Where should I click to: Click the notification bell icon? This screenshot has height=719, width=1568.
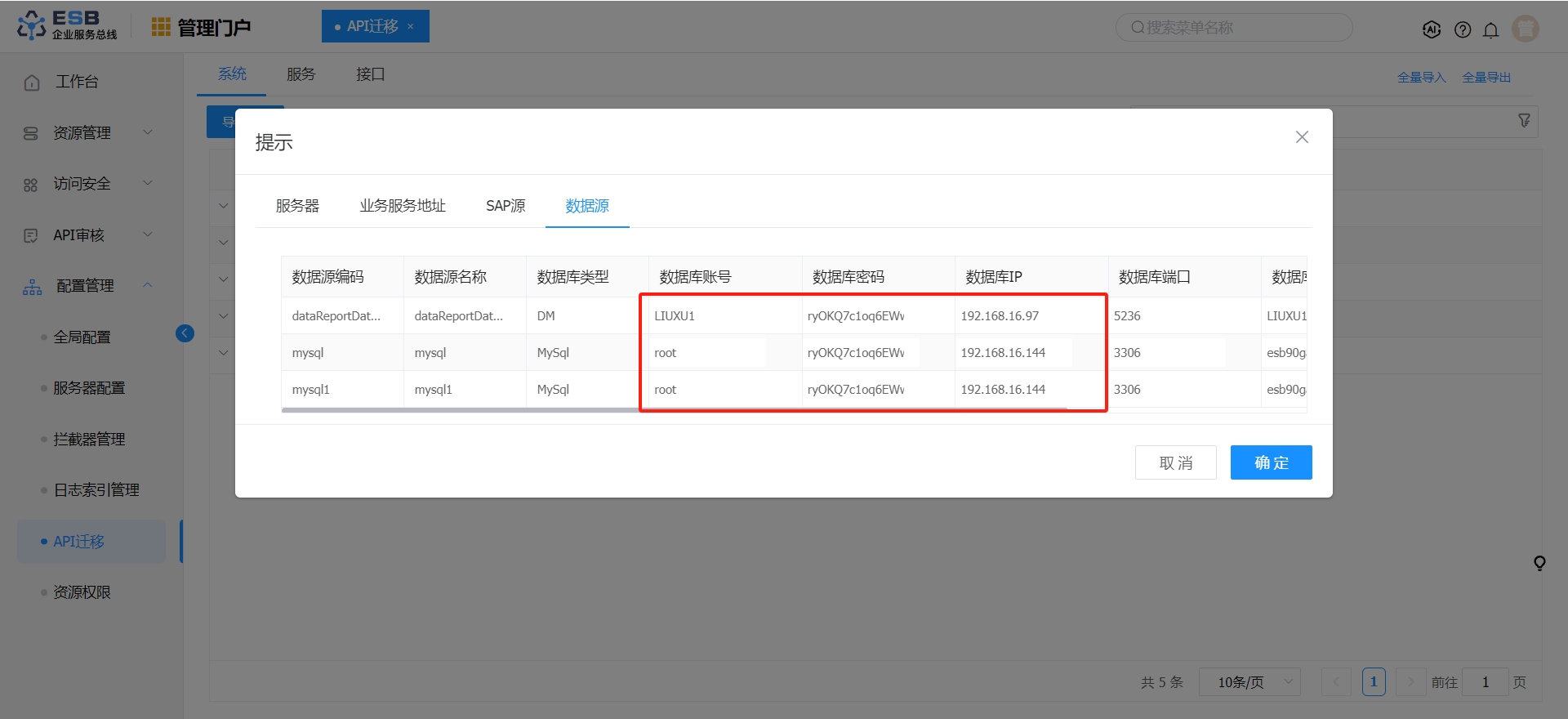point(1491,30)
